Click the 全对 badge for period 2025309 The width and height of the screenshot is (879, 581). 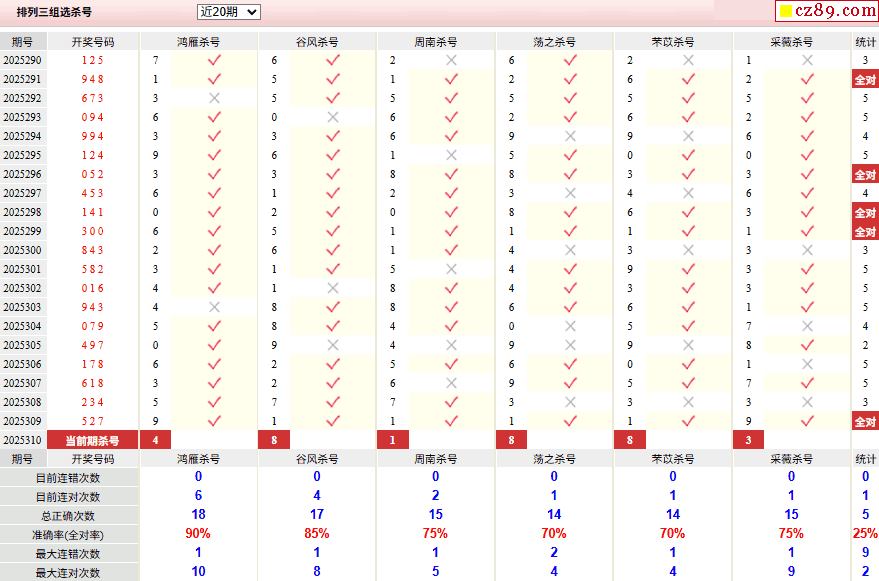click(x=865, y=421)
